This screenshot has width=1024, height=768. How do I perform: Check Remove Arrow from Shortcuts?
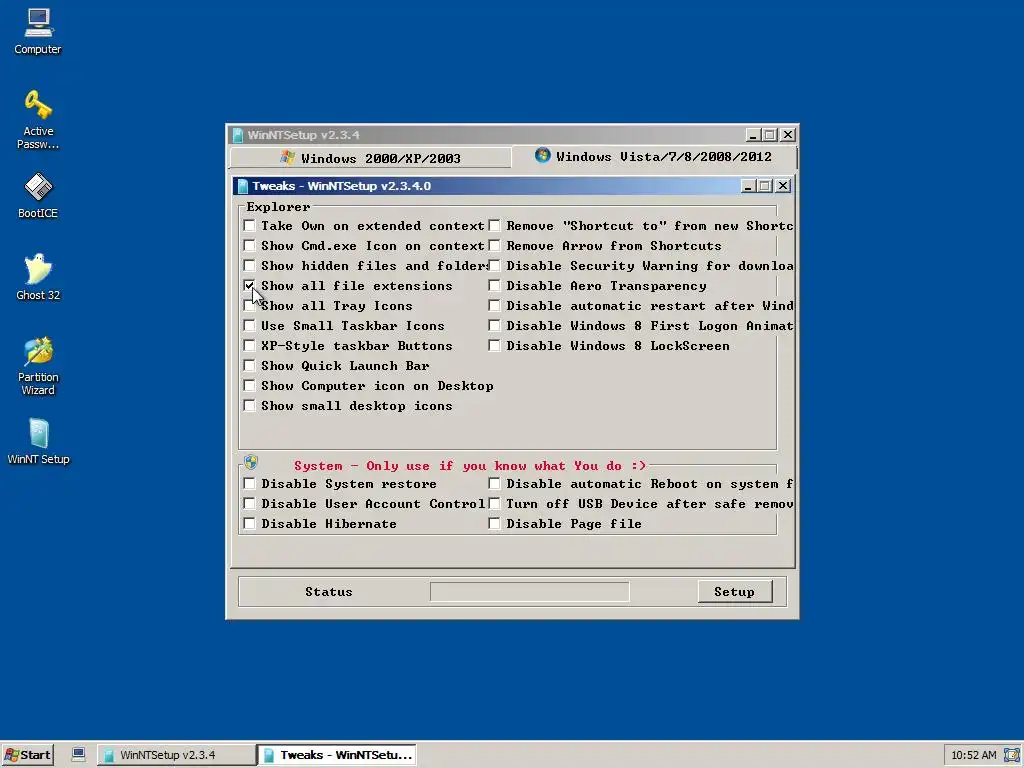point(494,246)
